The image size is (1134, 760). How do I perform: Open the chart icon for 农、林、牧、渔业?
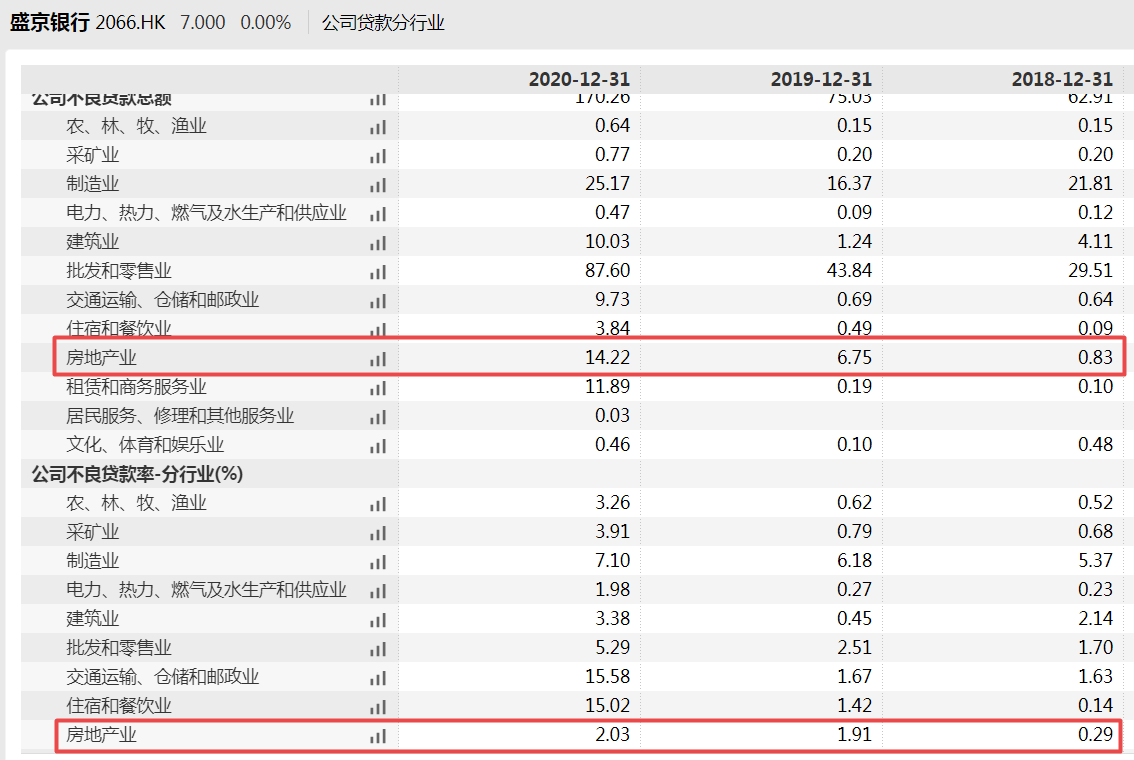point(377,127)
